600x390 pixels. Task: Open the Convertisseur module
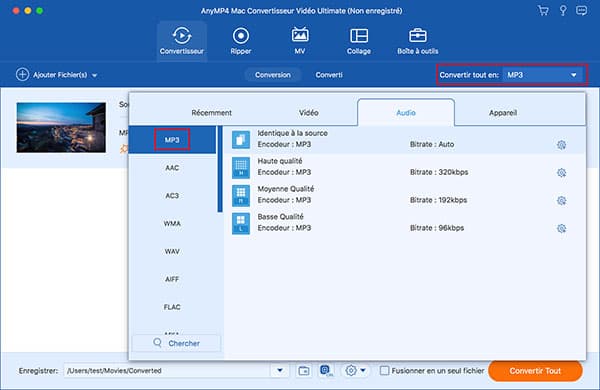pos(182,41)
